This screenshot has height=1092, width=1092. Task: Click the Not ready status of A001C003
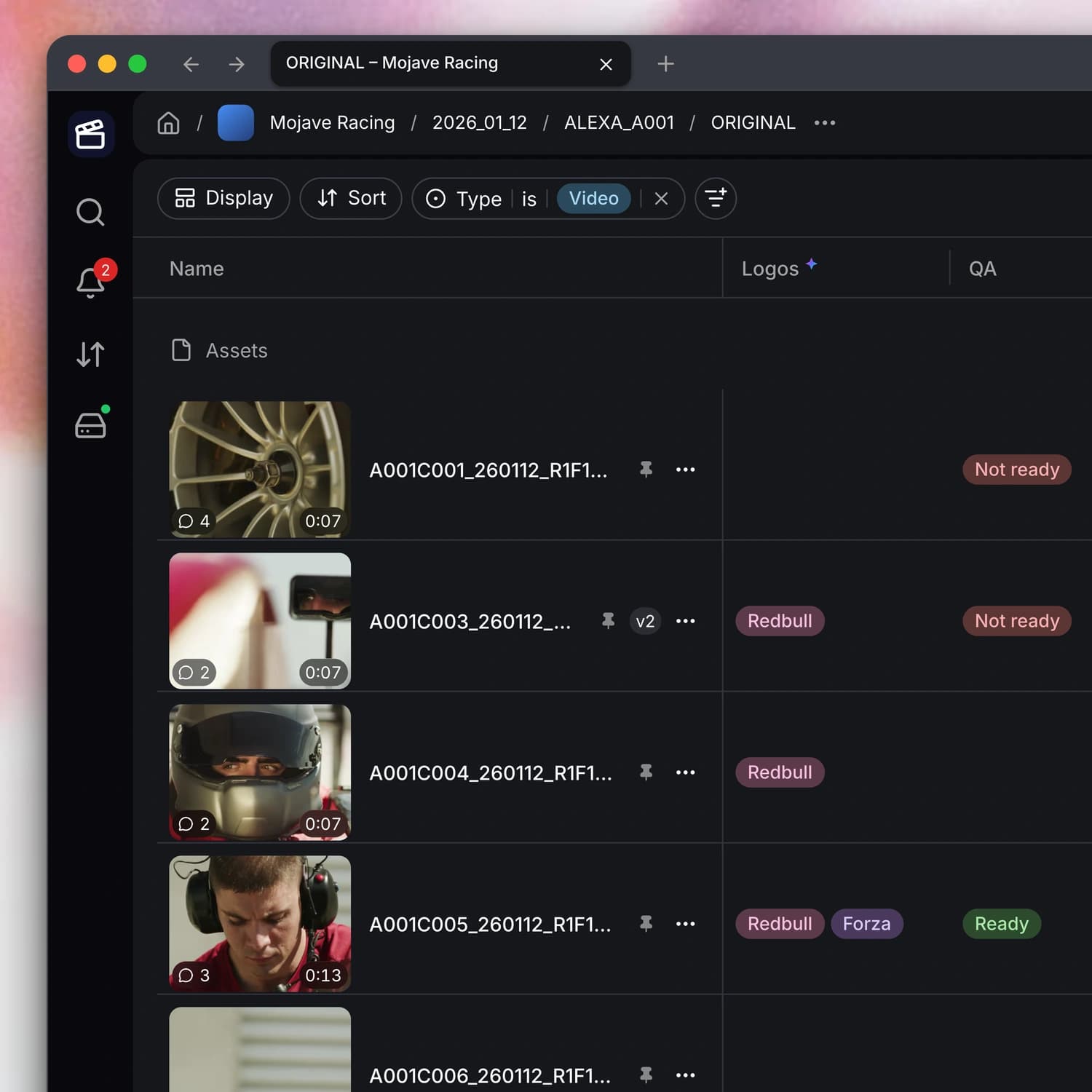click(x=1017, y=621)
